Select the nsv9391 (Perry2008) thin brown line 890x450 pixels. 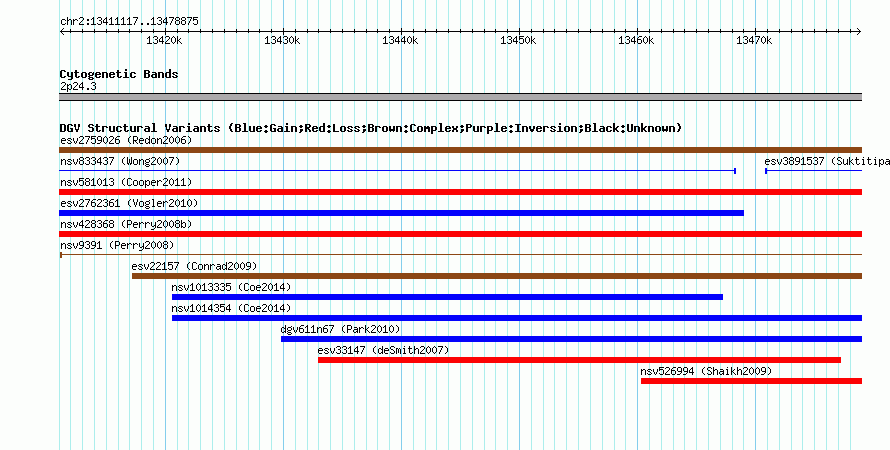(460, 255)
